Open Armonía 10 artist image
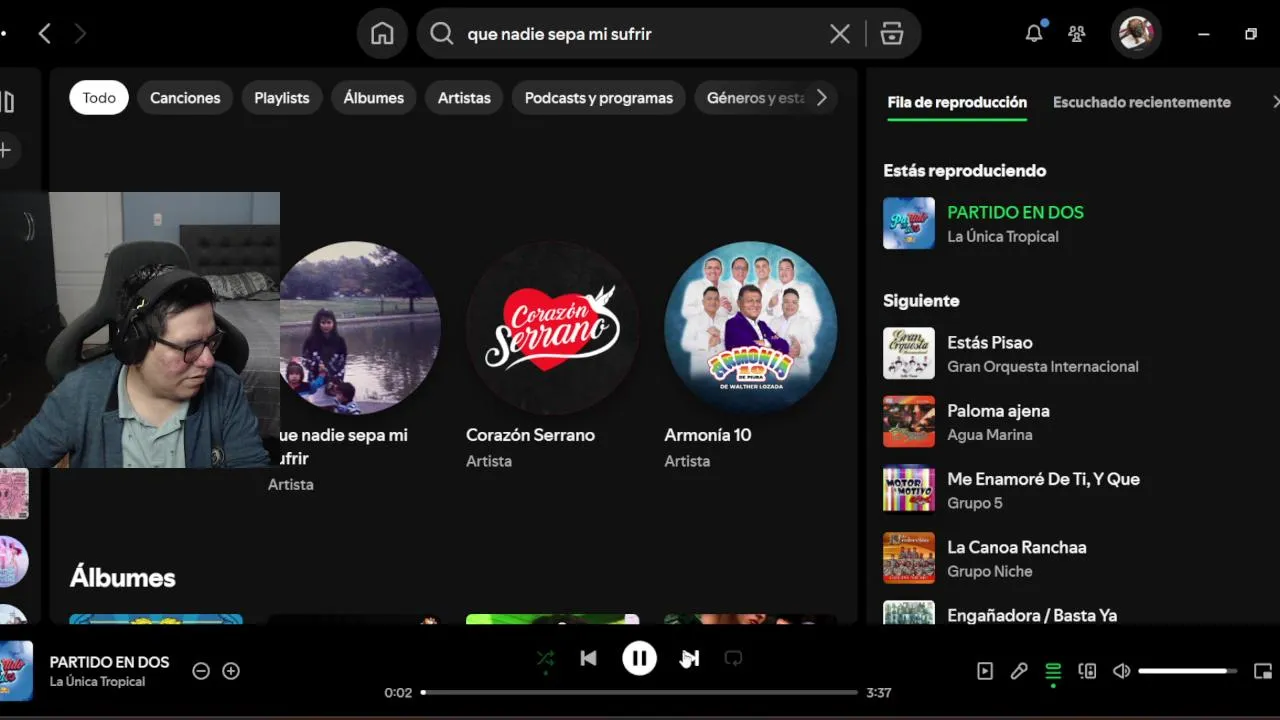The image size is (1280, 720). [750, 328]
